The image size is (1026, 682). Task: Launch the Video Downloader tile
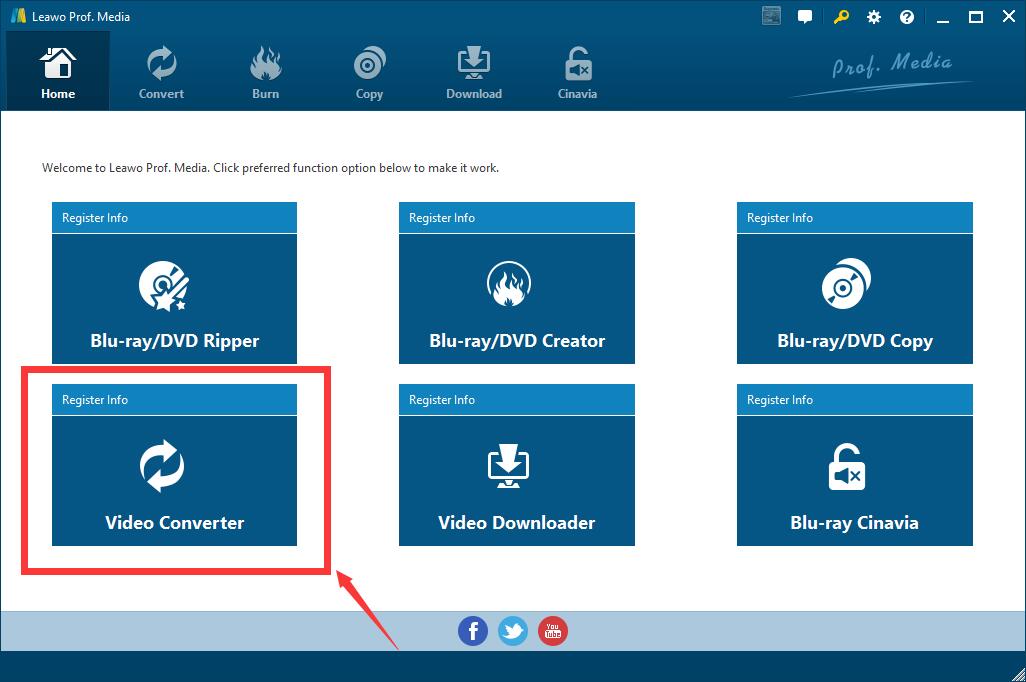(x=516, y=481)
